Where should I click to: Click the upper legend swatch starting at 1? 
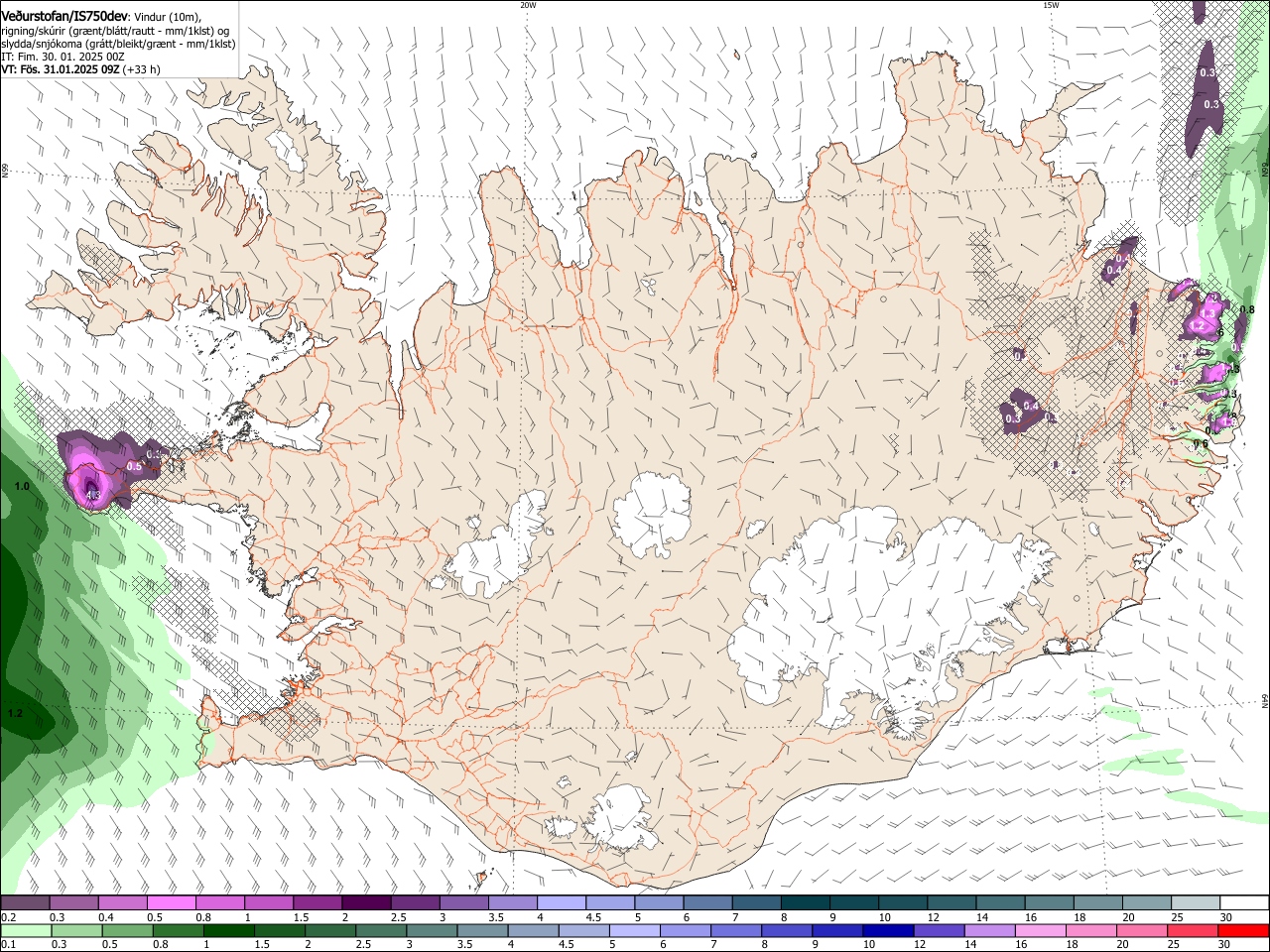[x=268, y=903]
